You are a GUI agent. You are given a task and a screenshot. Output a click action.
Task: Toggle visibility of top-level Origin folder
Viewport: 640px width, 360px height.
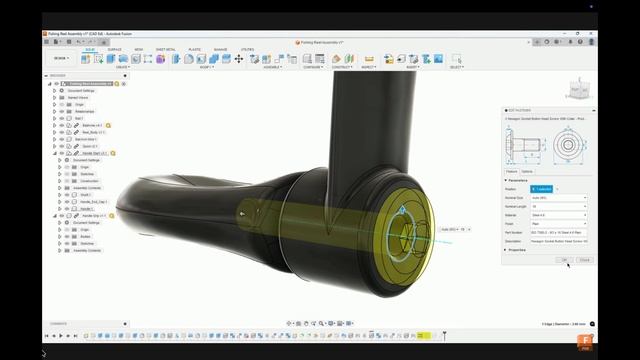pos(62,104)
